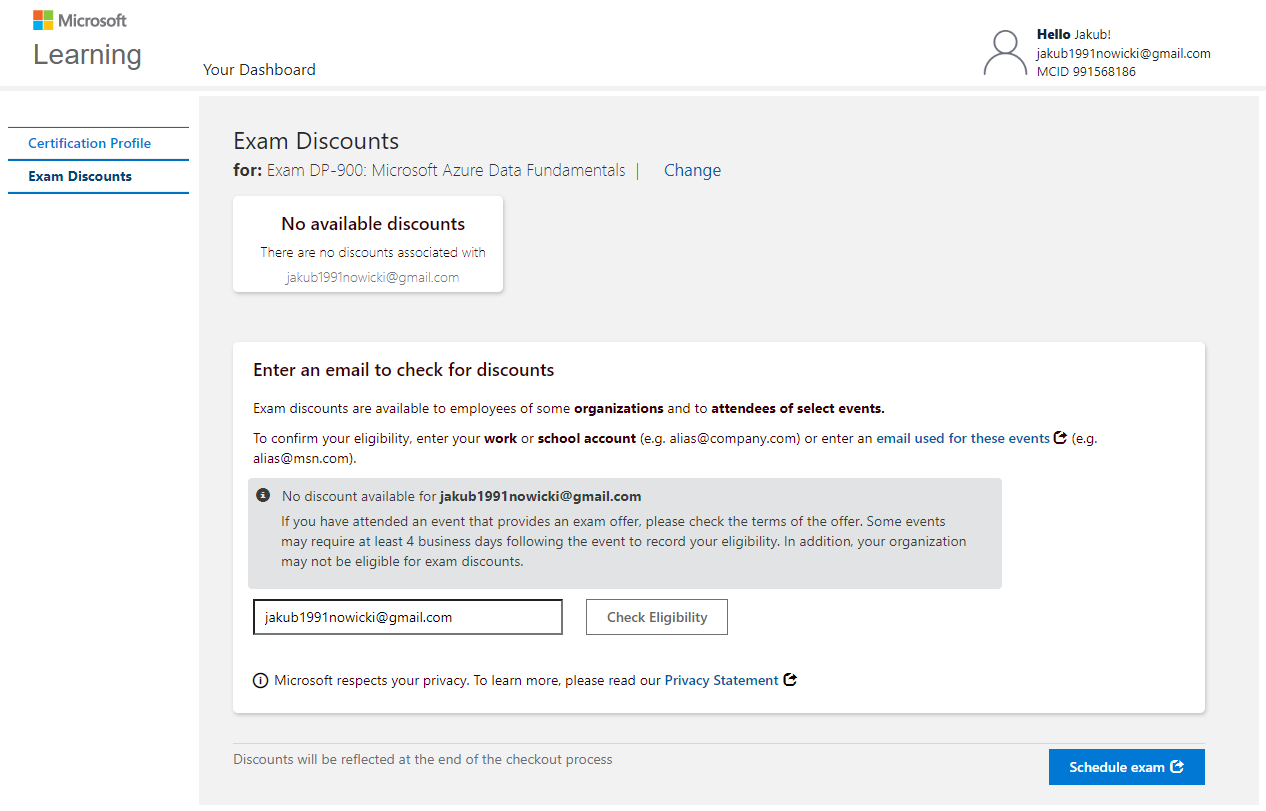Click the Schedule exam button
Image resolution: width=1266 pixels, height=811 pixels.
(1127, 767)
